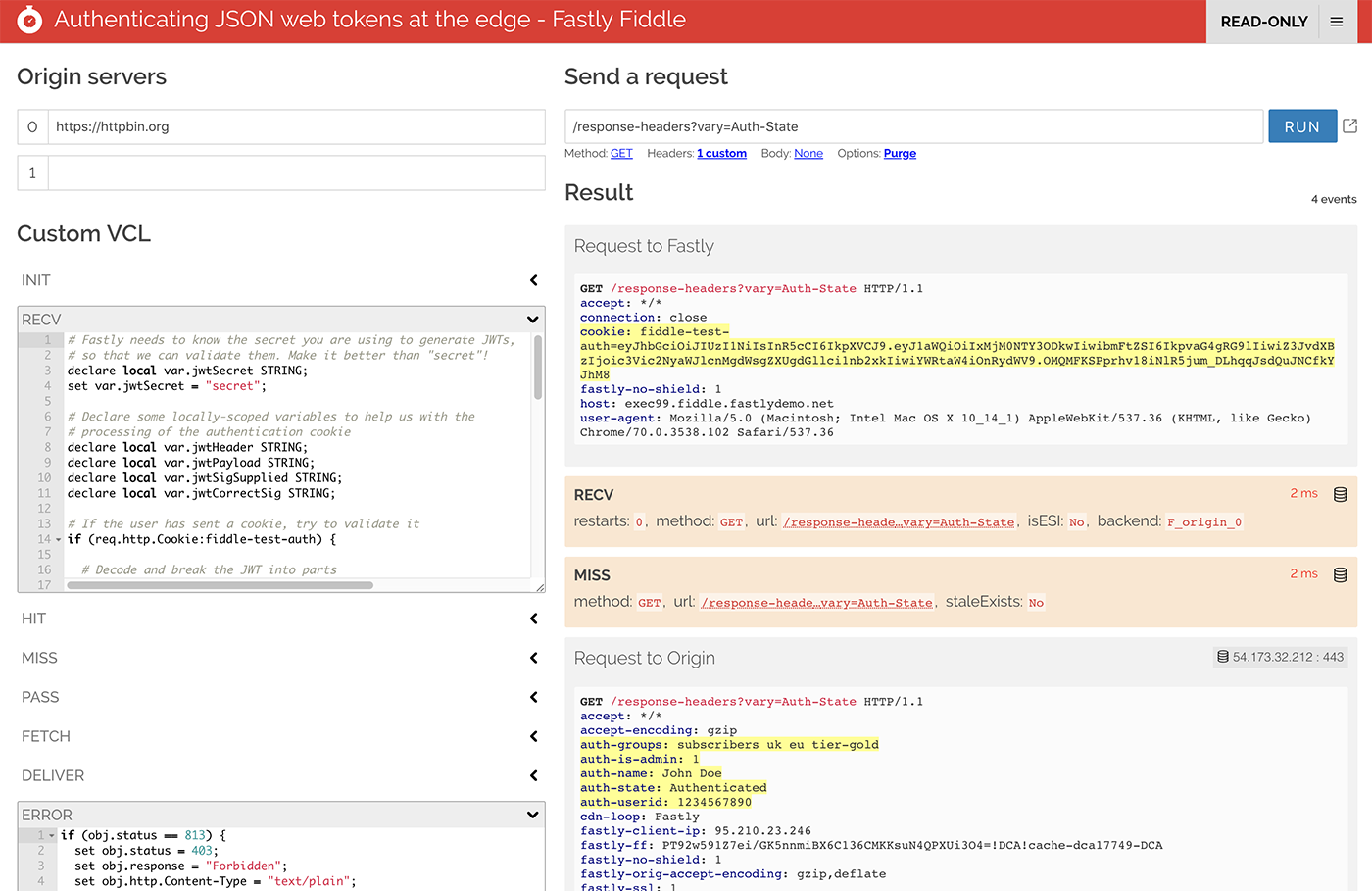The width and height of the screenshot is (1372, 891).
Task: Click the request path input field
Action: point(912,126)
